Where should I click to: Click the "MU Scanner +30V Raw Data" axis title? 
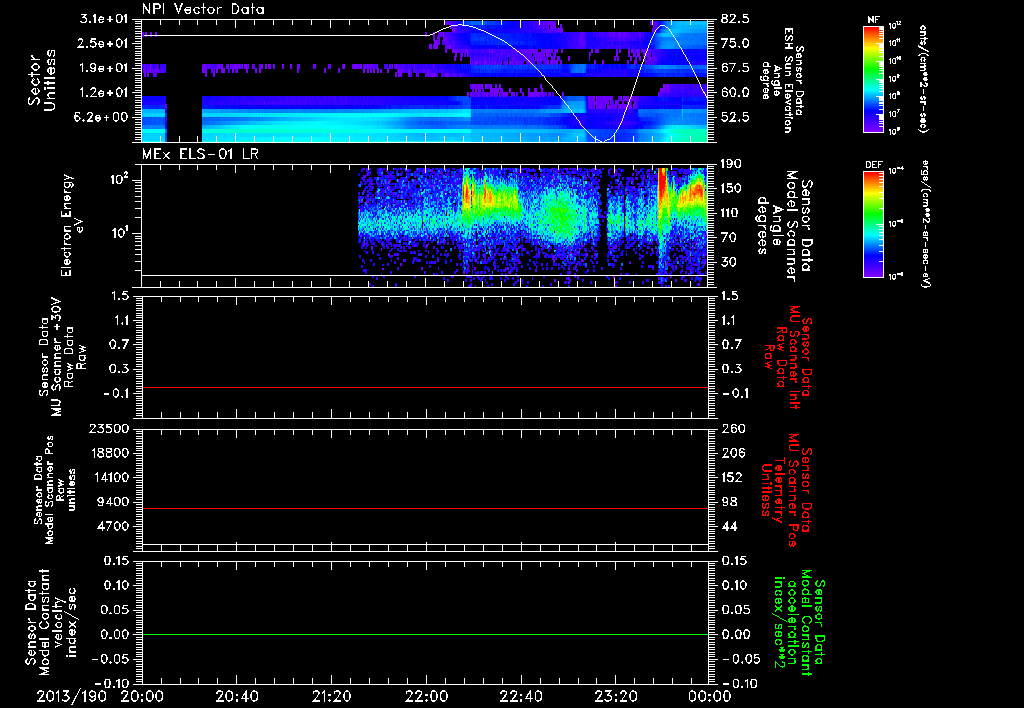click(62, 357)
